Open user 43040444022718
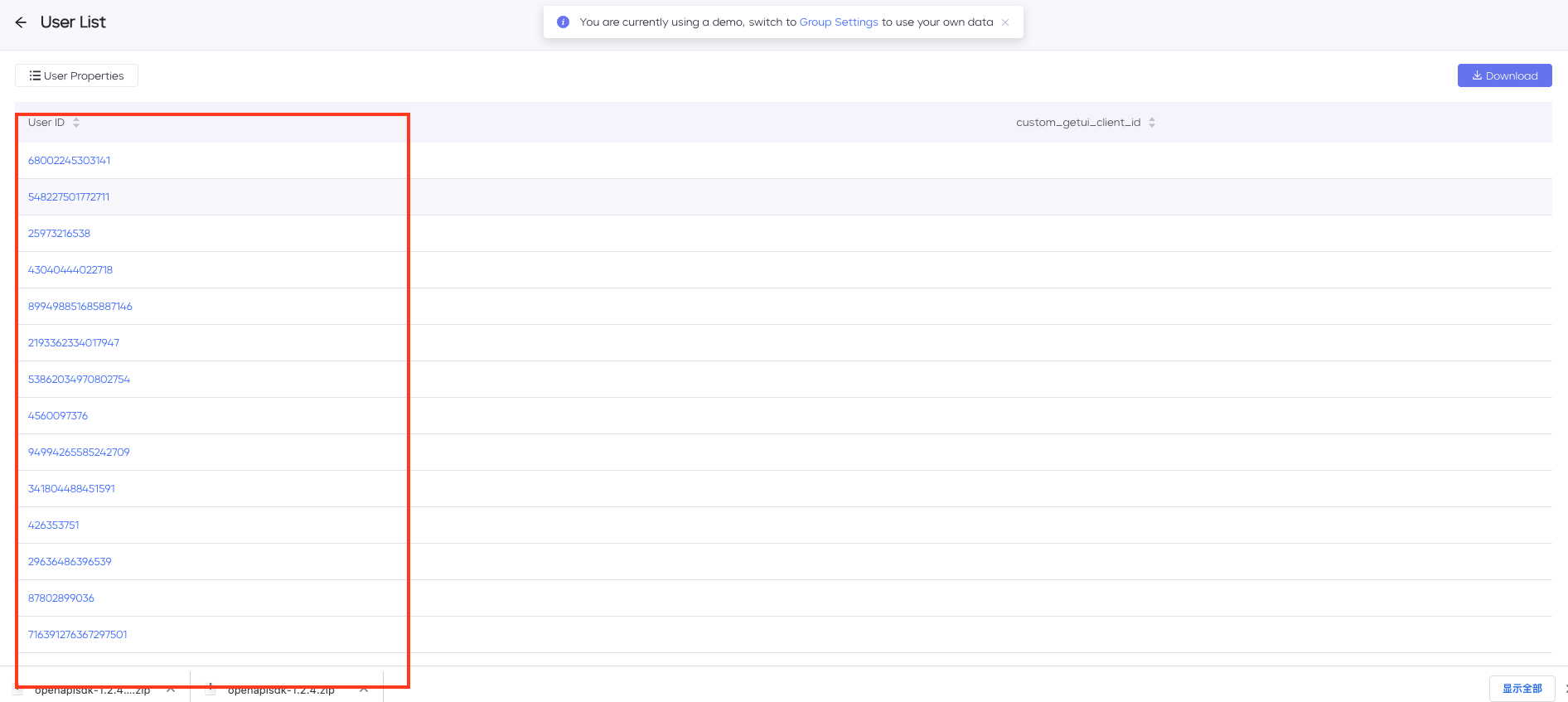This screenshot has height=702, width=1568. click(x=70, y=270)
